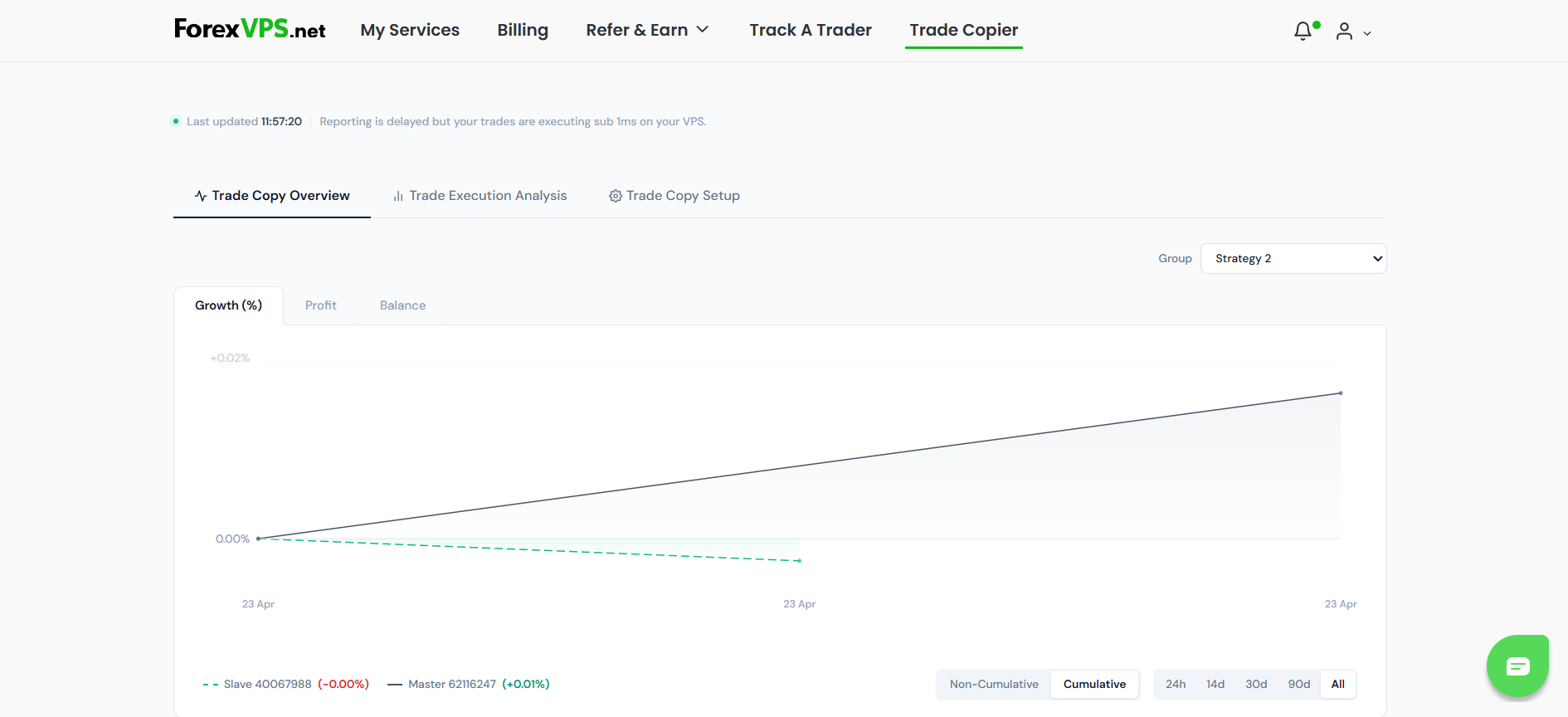This screenshot has height=717, width=1568.
Task: Switch chart to Non-Cumulative mode
Action: pos(994,684)
